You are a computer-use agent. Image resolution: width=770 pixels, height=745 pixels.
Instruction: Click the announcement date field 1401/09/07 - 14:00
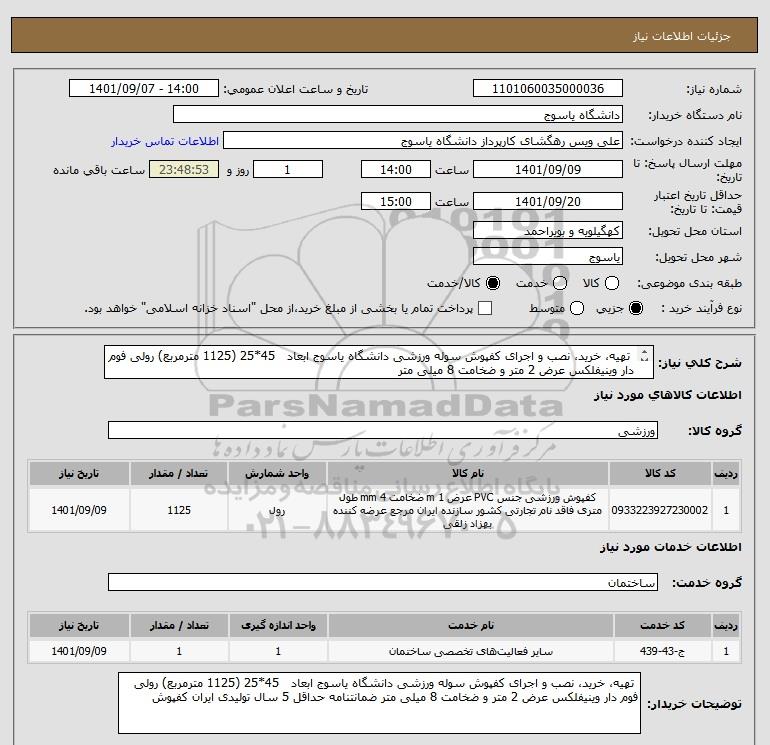click(144, 88)
